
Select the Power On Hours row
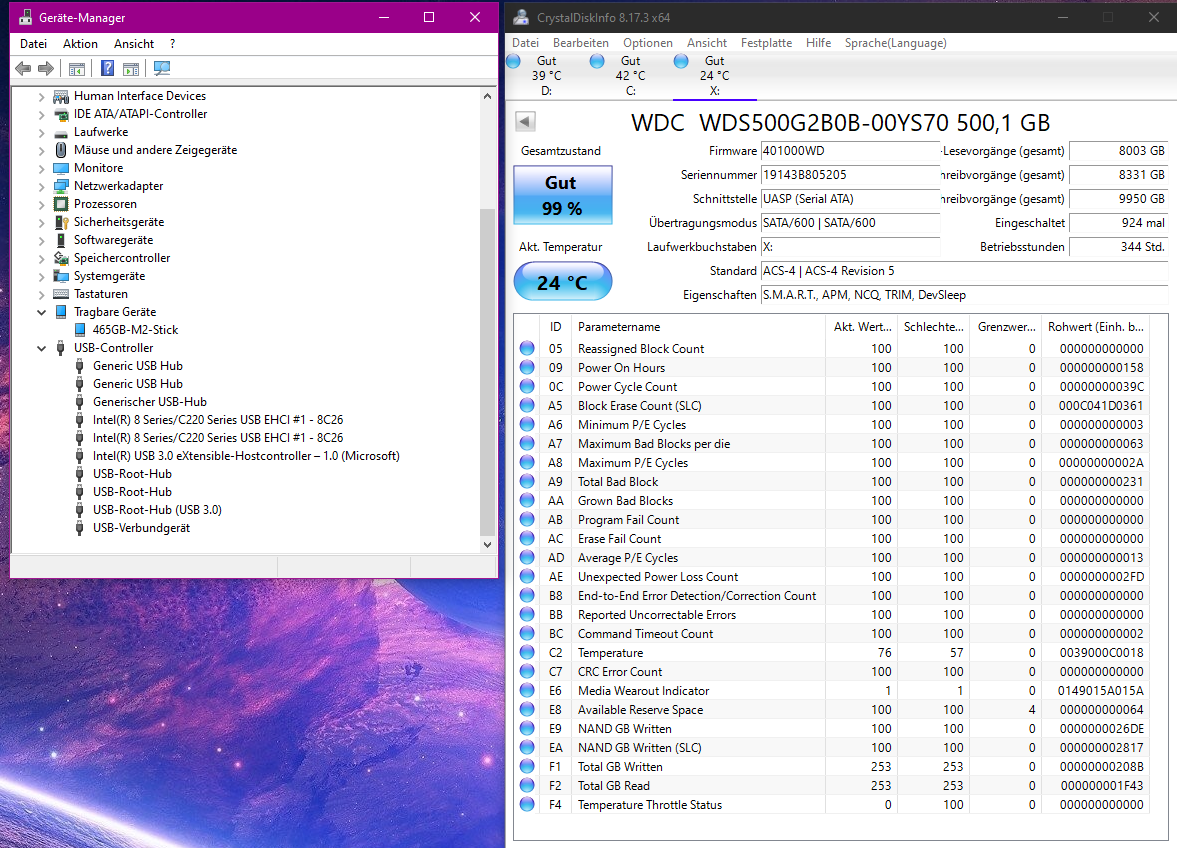831,368
